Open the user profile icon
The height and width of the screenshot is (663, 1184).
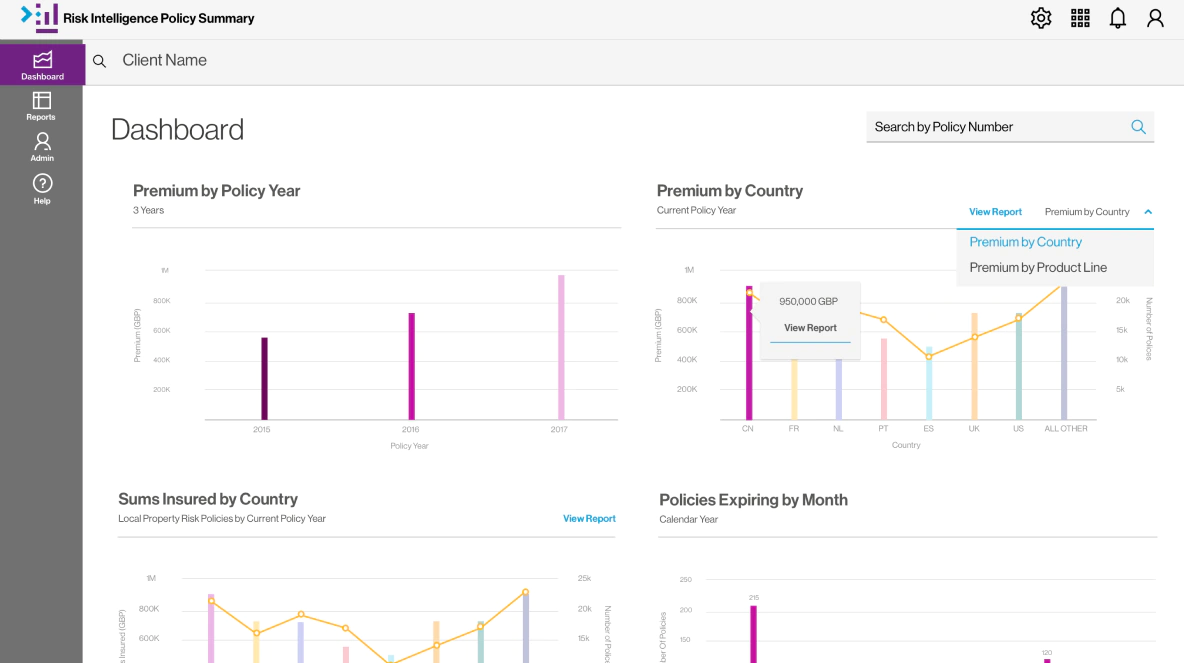[1155, 18]
